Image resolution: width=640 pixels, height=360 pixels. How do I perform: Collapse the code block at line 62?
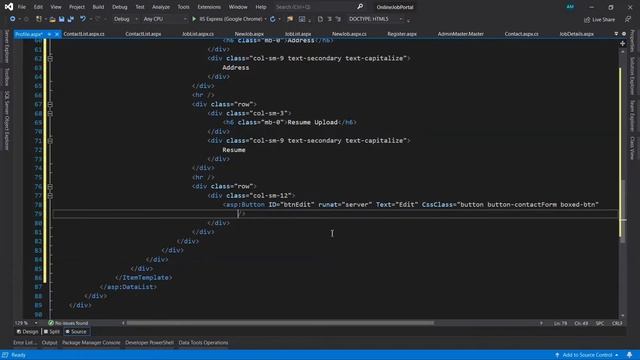point(50,58)
